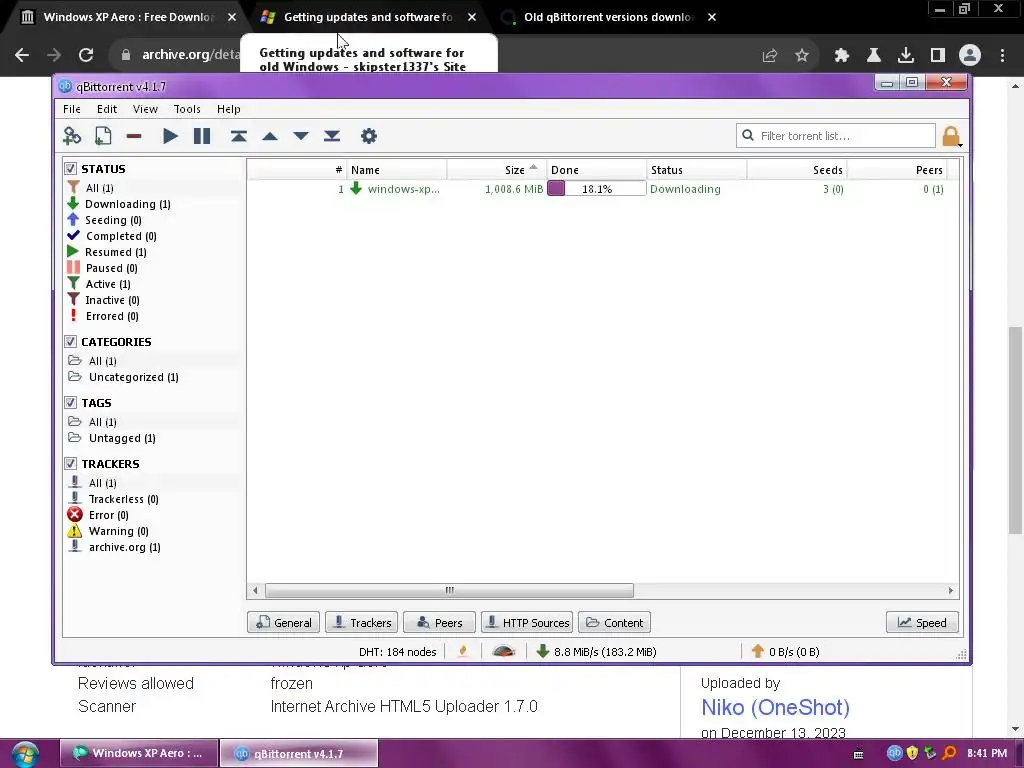The width and height of the screenshot is (1024, 768).
Task: Click the Chrome extensions puzzle icon
Action: (x=842, y=55)
